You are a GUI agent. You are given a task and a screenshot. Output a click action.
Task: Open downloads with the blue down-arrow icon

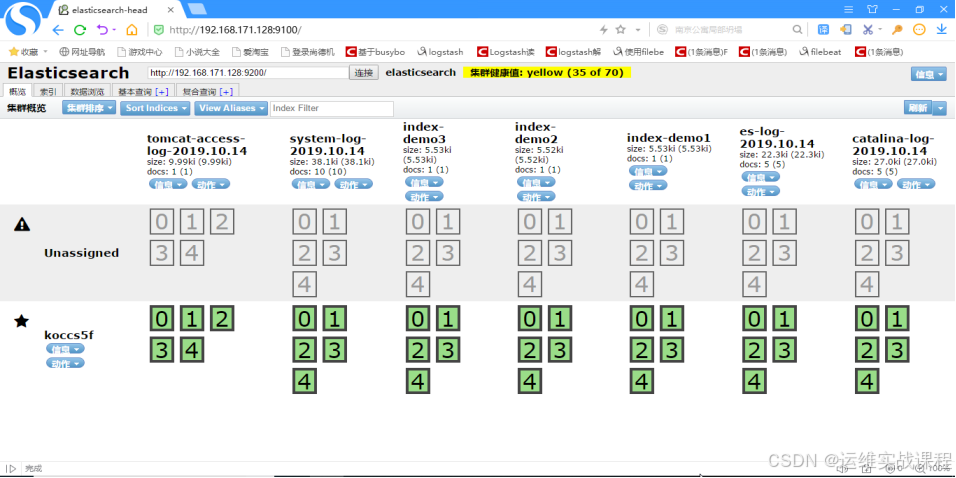[x=941, y=29]
